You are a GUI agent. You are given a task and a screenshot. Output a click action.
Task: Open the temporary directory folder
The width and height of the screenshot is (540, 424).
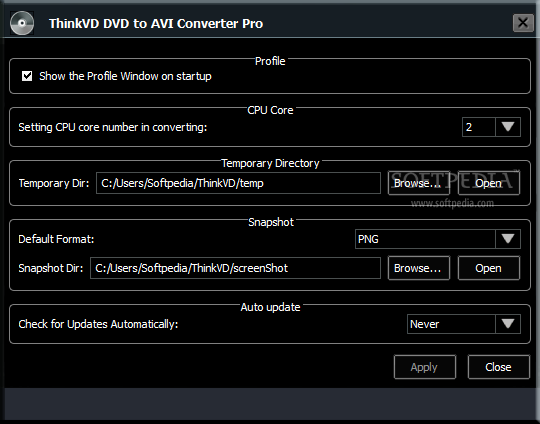click(x=488, y=183)
